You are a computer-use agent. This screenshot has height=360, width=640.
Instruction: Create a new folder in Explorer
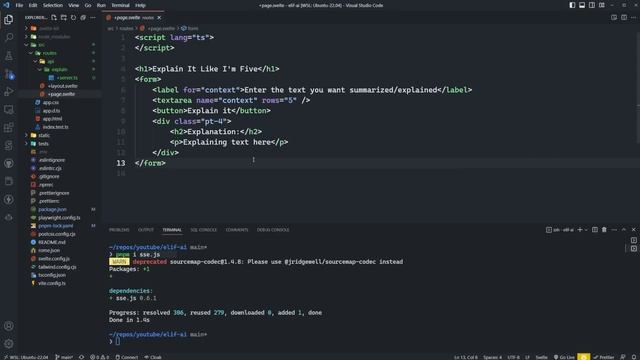pyautogui.click(x=64, y=18)
